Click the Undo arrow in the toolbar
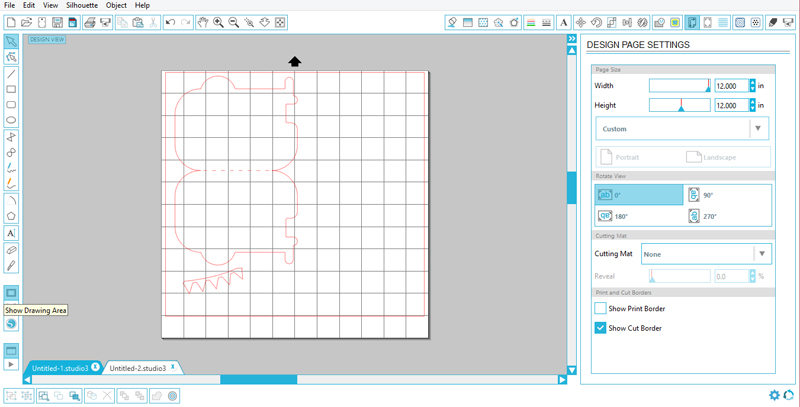The width and height of the screenshot is (800, 407). click(x=171, y=22)
